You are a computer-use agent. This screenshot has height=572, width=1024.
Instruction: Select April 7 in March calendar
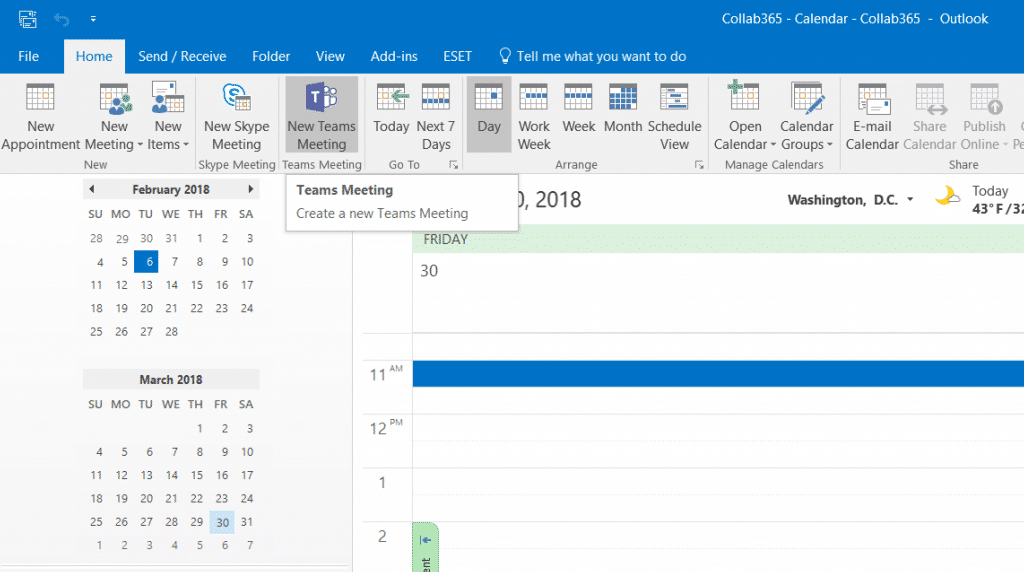click(x=250, y=545)
